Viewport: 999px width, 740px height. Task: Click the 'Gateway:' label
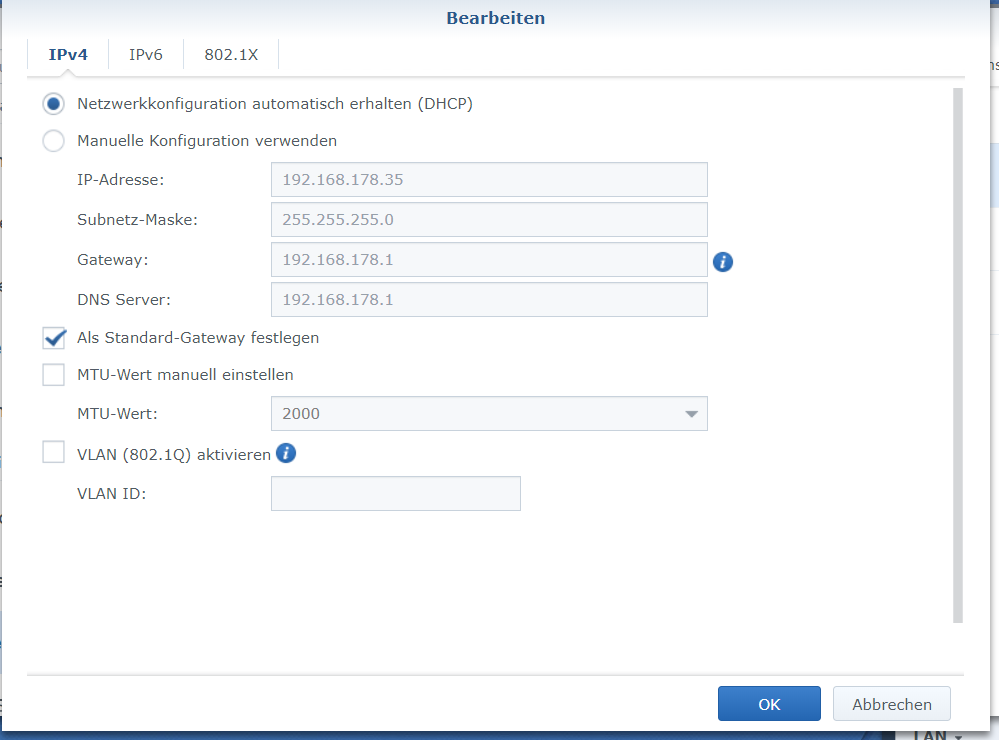[113, 260]
